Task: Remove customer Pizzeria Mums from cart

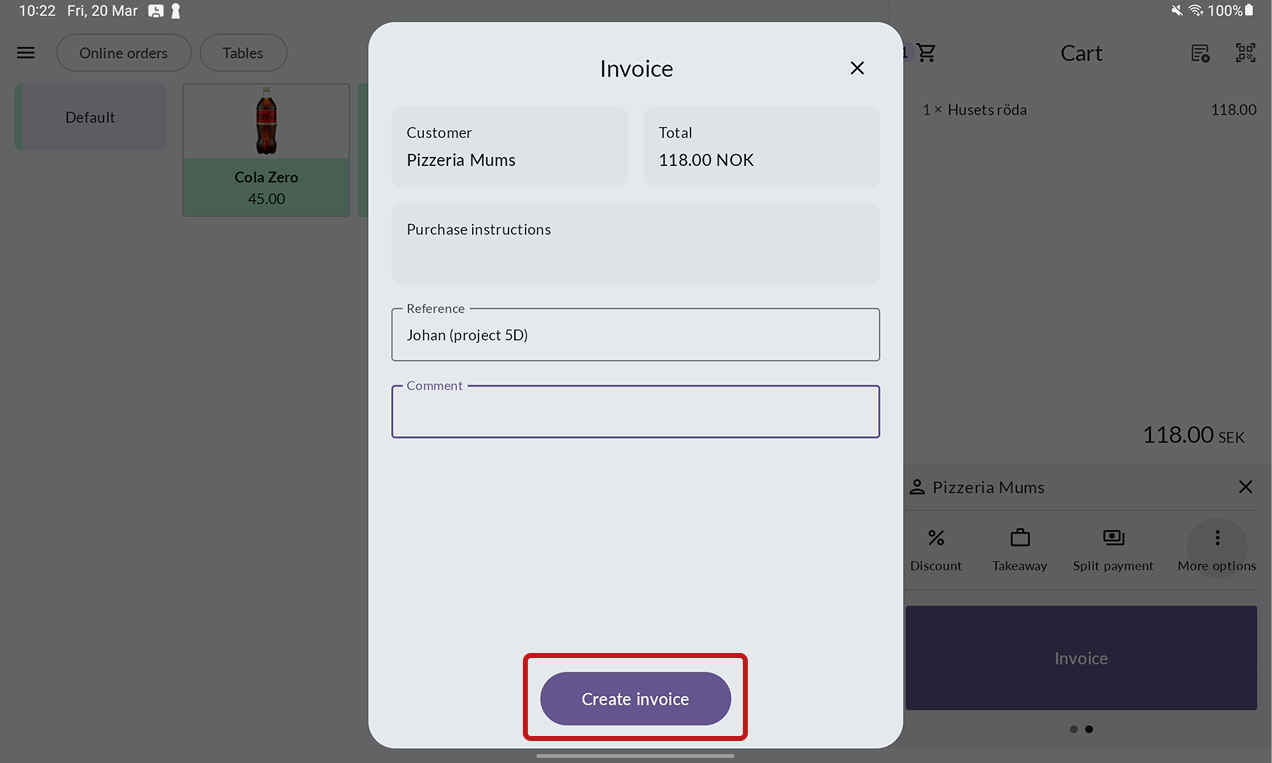Action: click(x=1245, y=487)
